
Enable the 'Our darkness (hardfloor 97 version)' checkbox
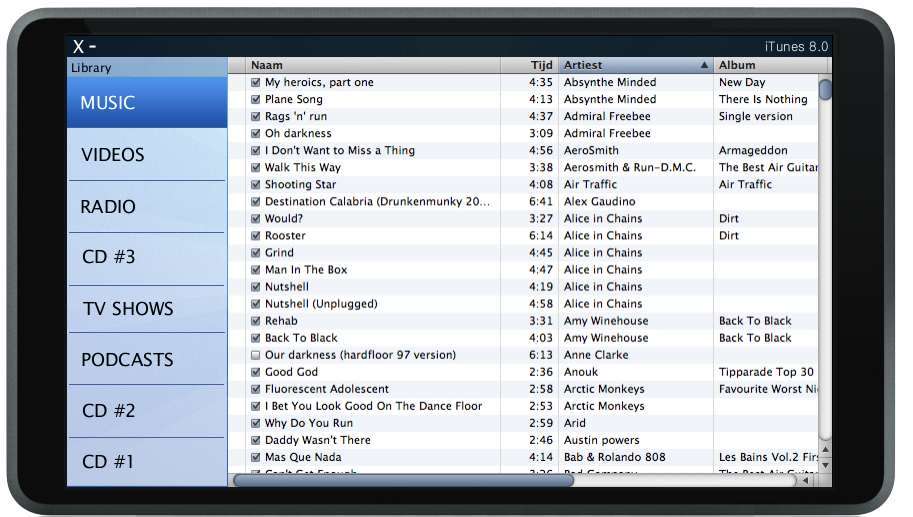point(256,355)
